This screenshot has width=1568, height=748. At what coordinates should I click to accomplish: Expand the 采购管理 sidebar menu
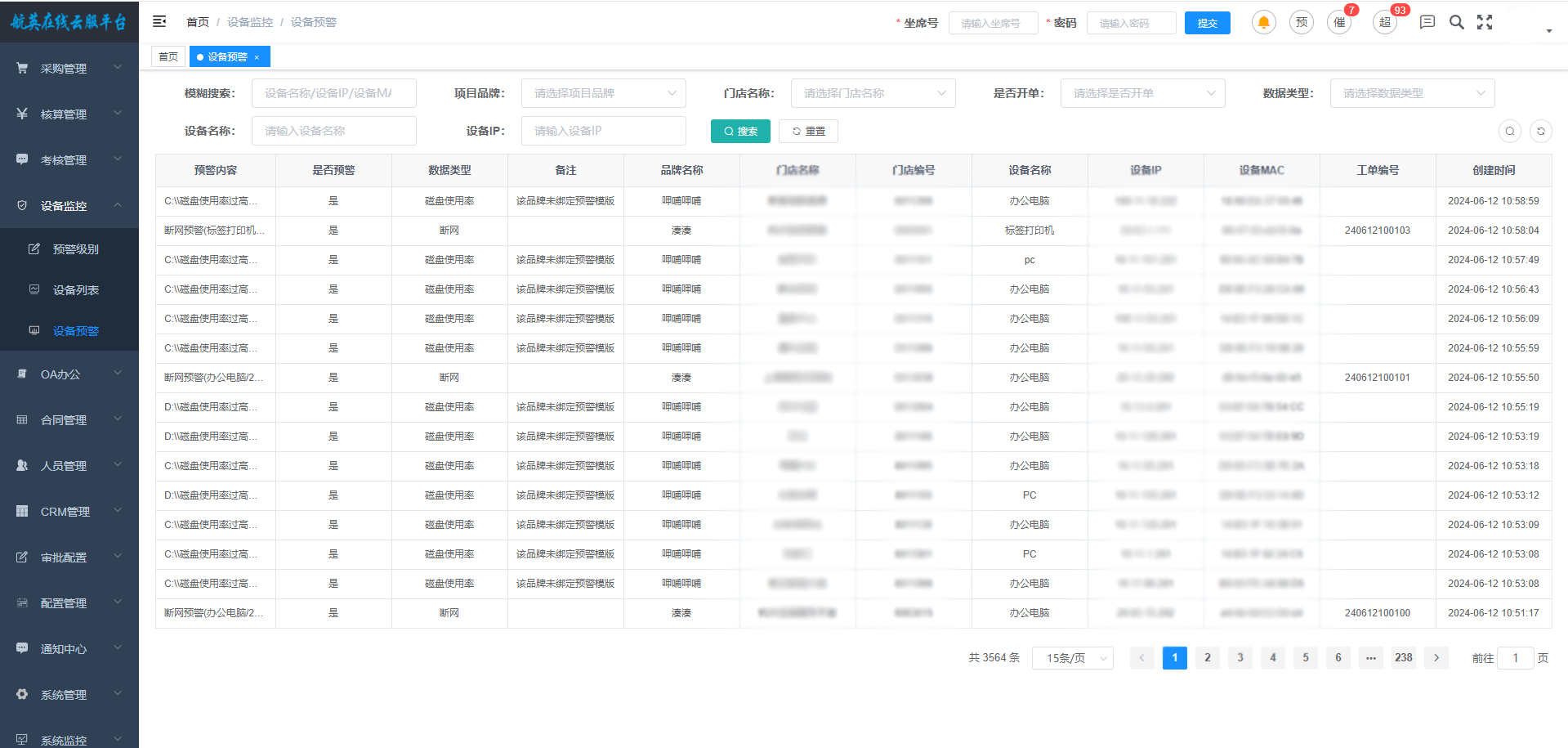coord(69,69)
